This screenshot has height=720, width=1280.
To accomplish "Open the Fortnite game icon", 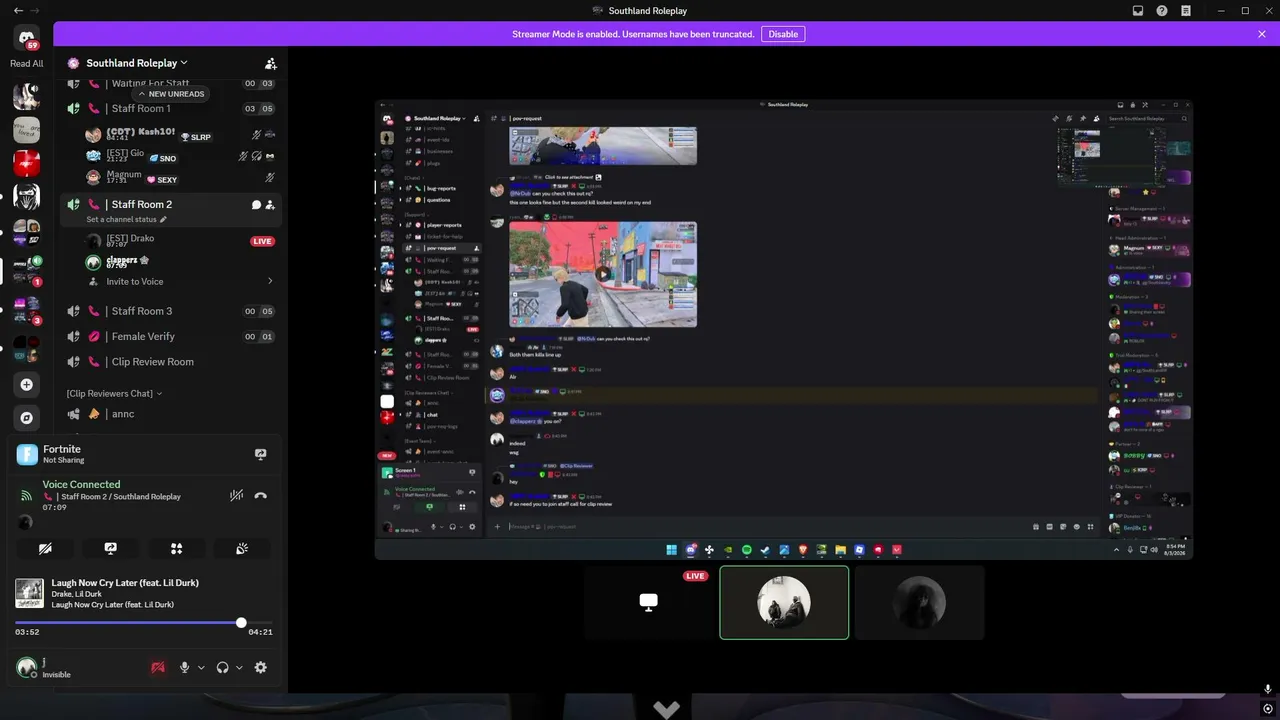I will point(27,455).
